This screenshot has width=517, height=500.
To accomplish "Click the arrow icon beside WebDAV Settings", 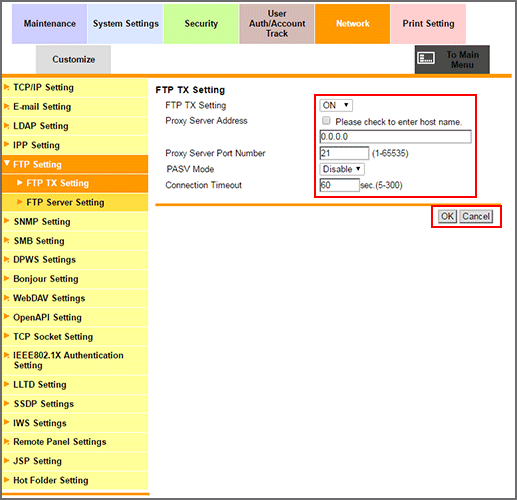I will click(x=6, y=298).
